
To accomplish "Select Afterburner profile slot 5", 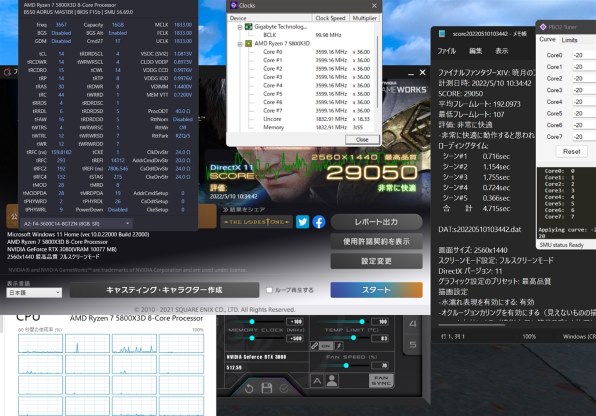I will click(413, 345).
